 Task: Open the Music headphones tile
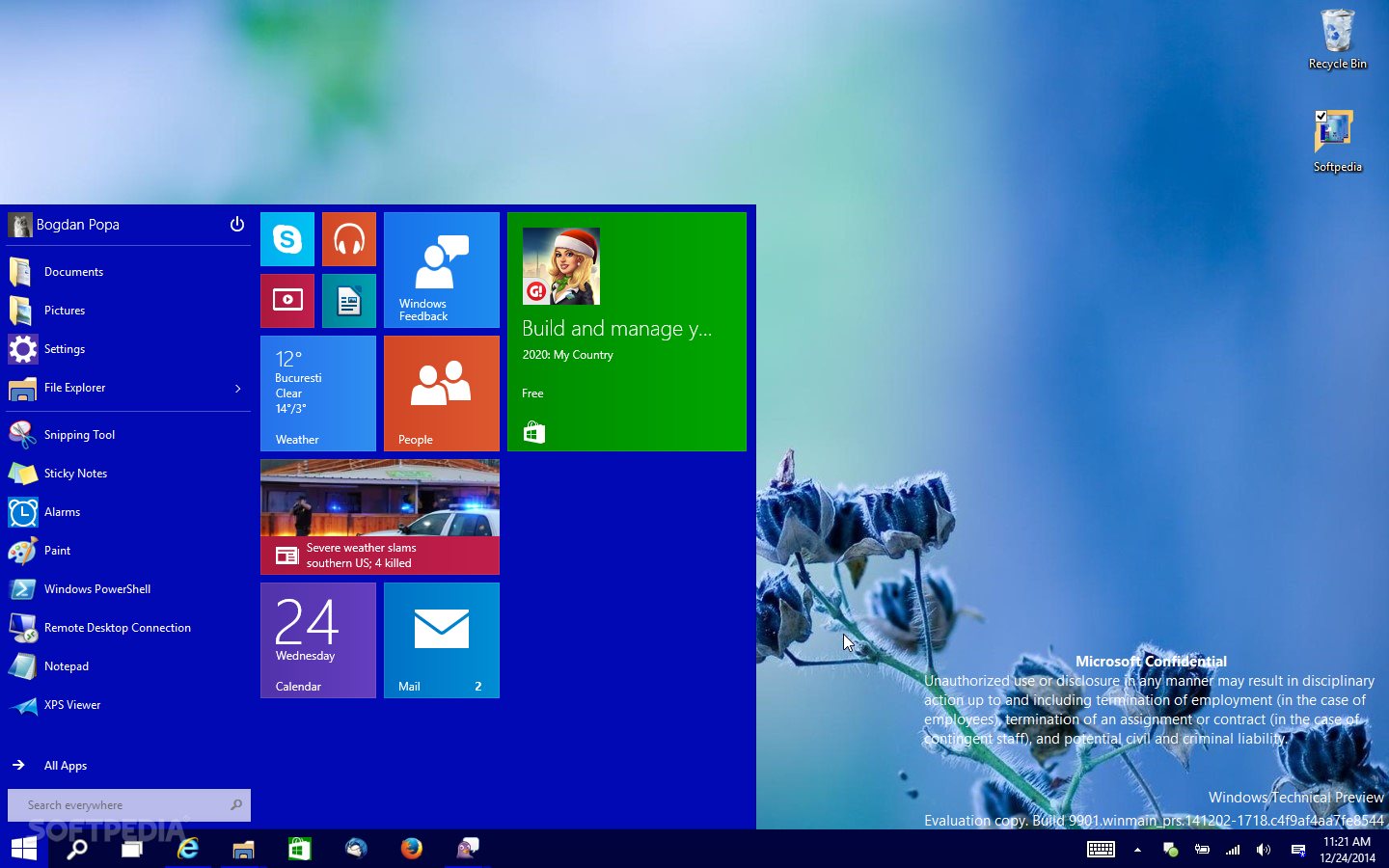[x=349, y=239]
